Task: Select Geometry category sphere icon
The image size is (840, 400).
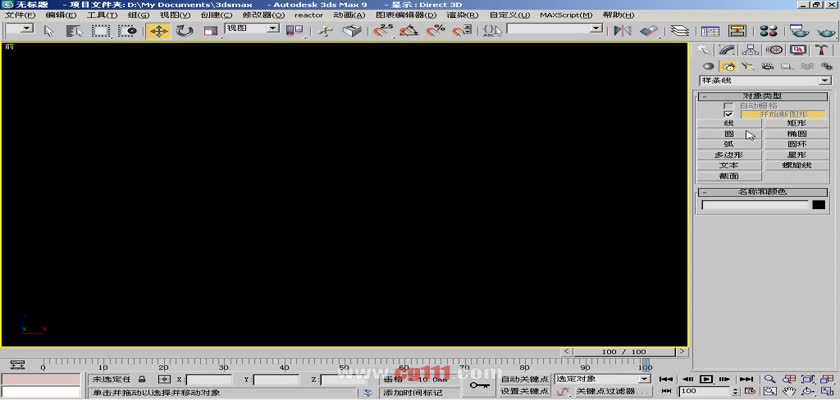Action: click(x=708, y=66)
